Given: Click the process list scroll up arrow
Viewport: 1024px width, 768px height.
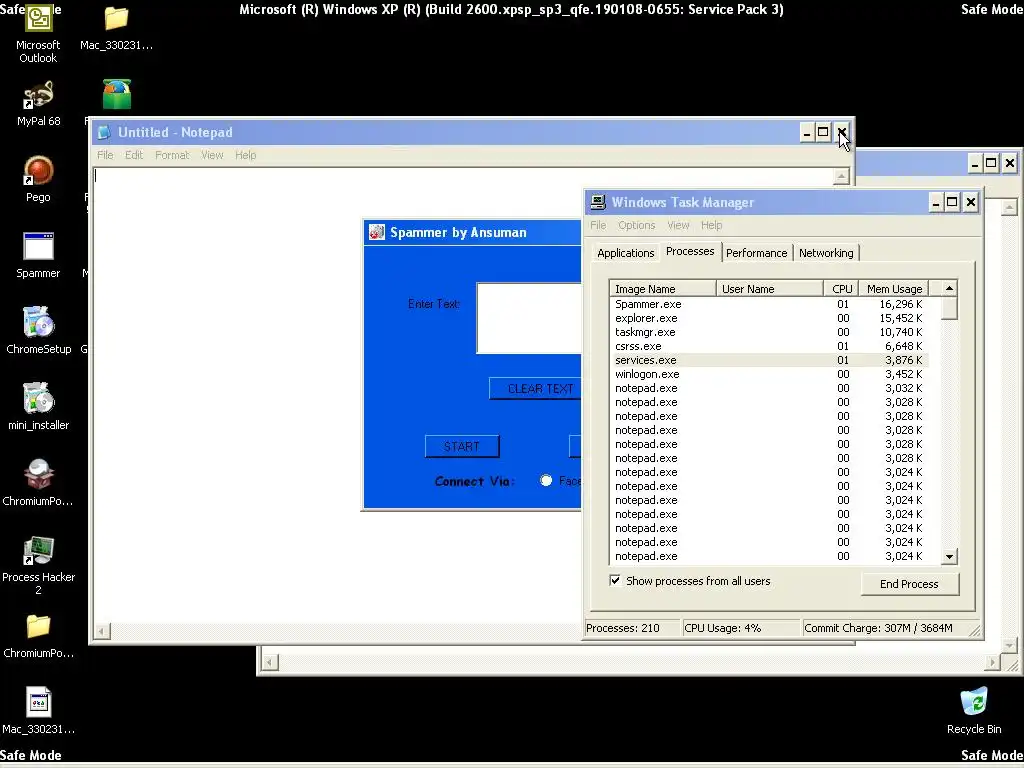Looking at the screenshot, I should click(x=950, y=288).
